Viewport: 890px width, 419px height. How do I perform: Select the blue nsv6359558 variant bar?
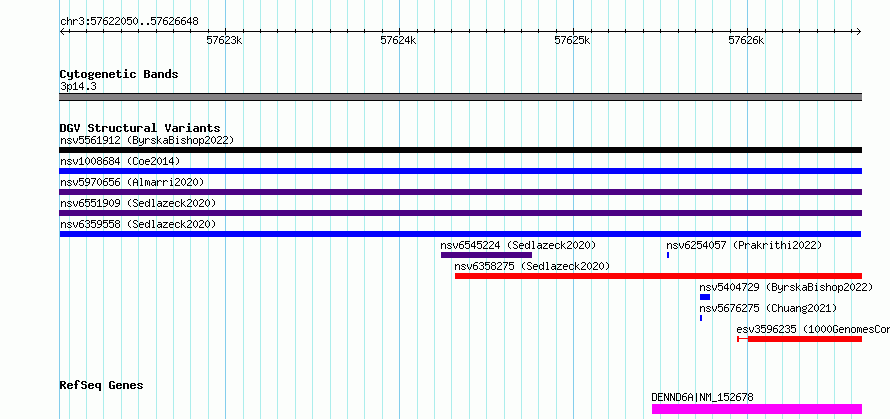(x=460, y=234)
